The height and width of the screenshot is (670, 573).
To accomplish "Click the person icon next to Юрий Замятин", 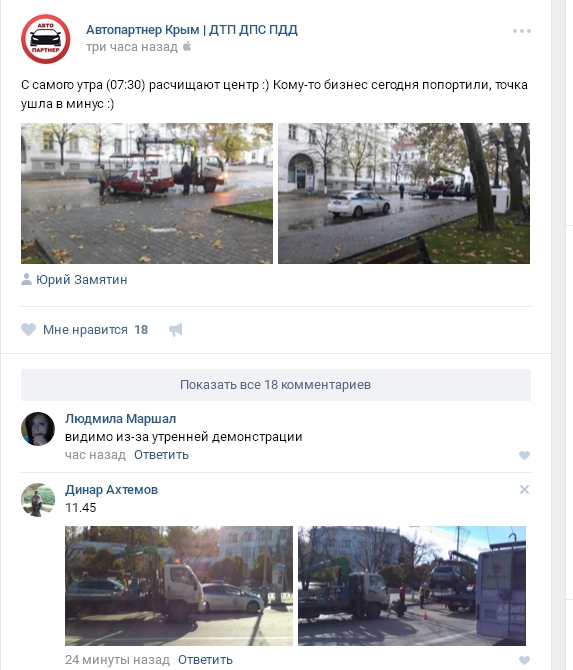I will (26, 279).
